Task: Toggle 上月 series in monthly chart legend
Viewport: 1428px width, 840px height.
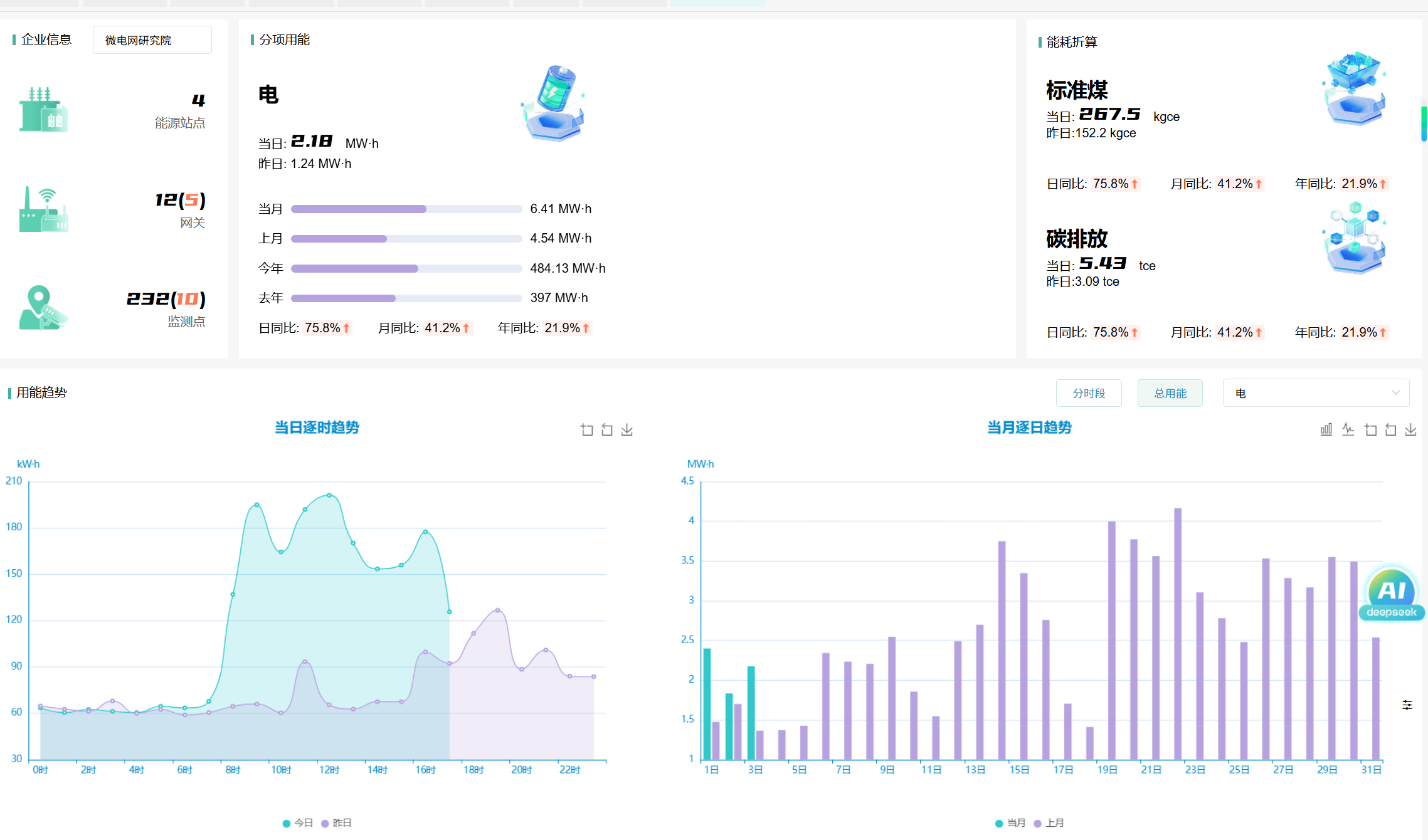Action: point(1049,823)
